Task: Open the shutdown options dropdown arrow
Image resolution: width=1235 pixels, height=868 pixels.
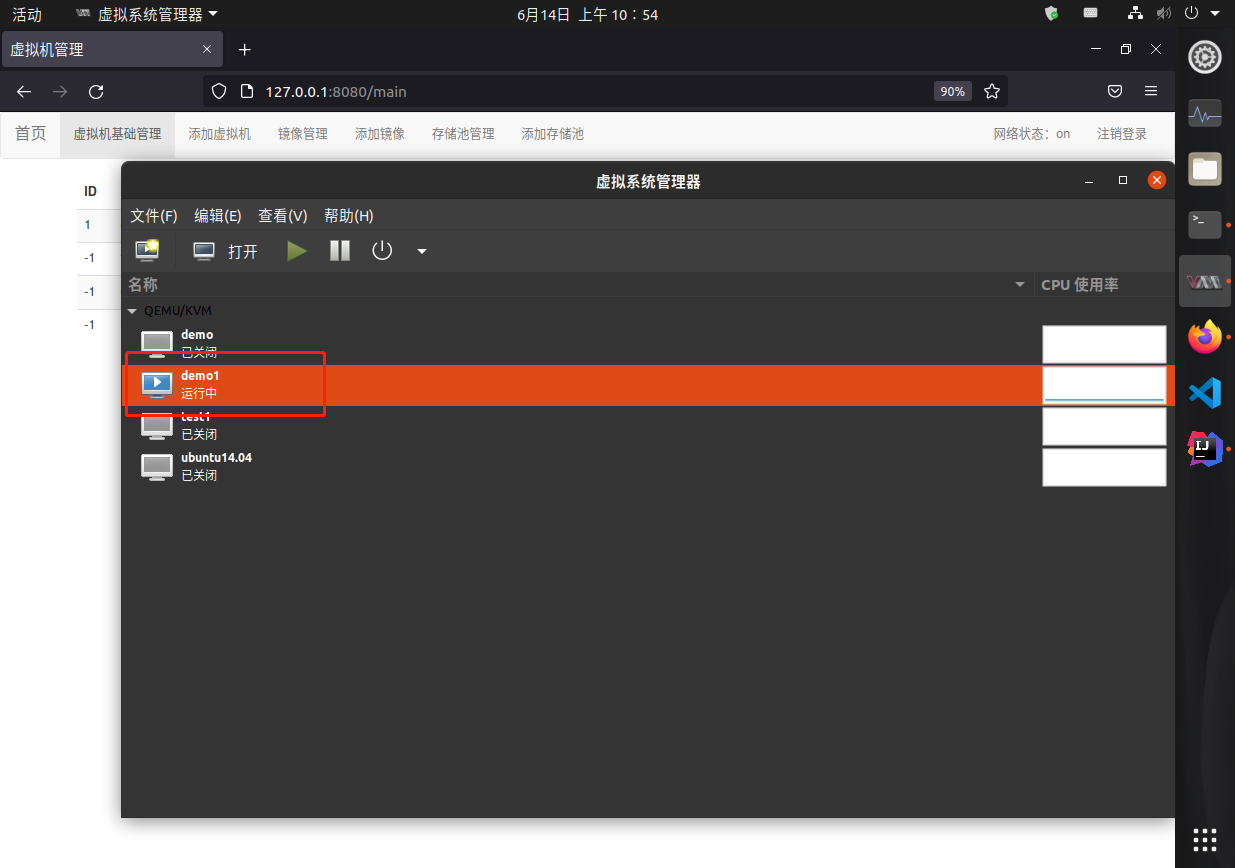Action: pyautogui.click(x=422, y=251)
